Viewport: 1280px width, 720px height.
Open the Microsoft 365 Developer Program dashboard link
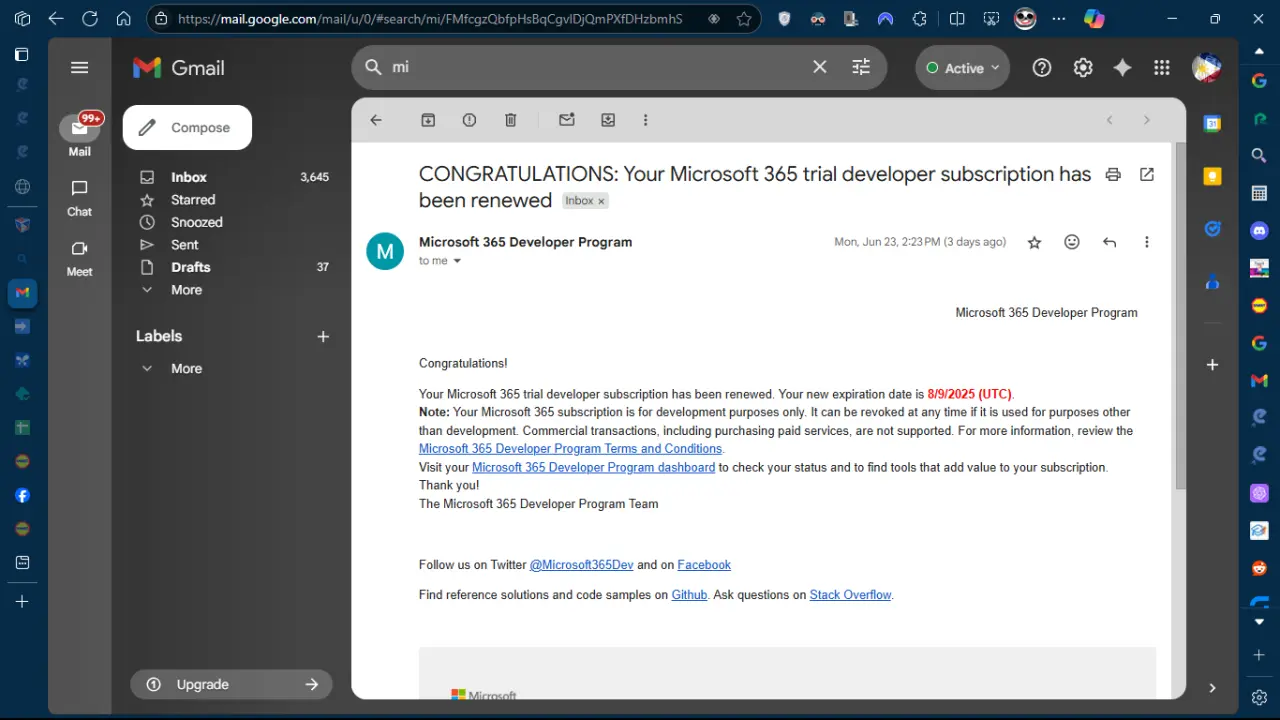pos(593,467)
